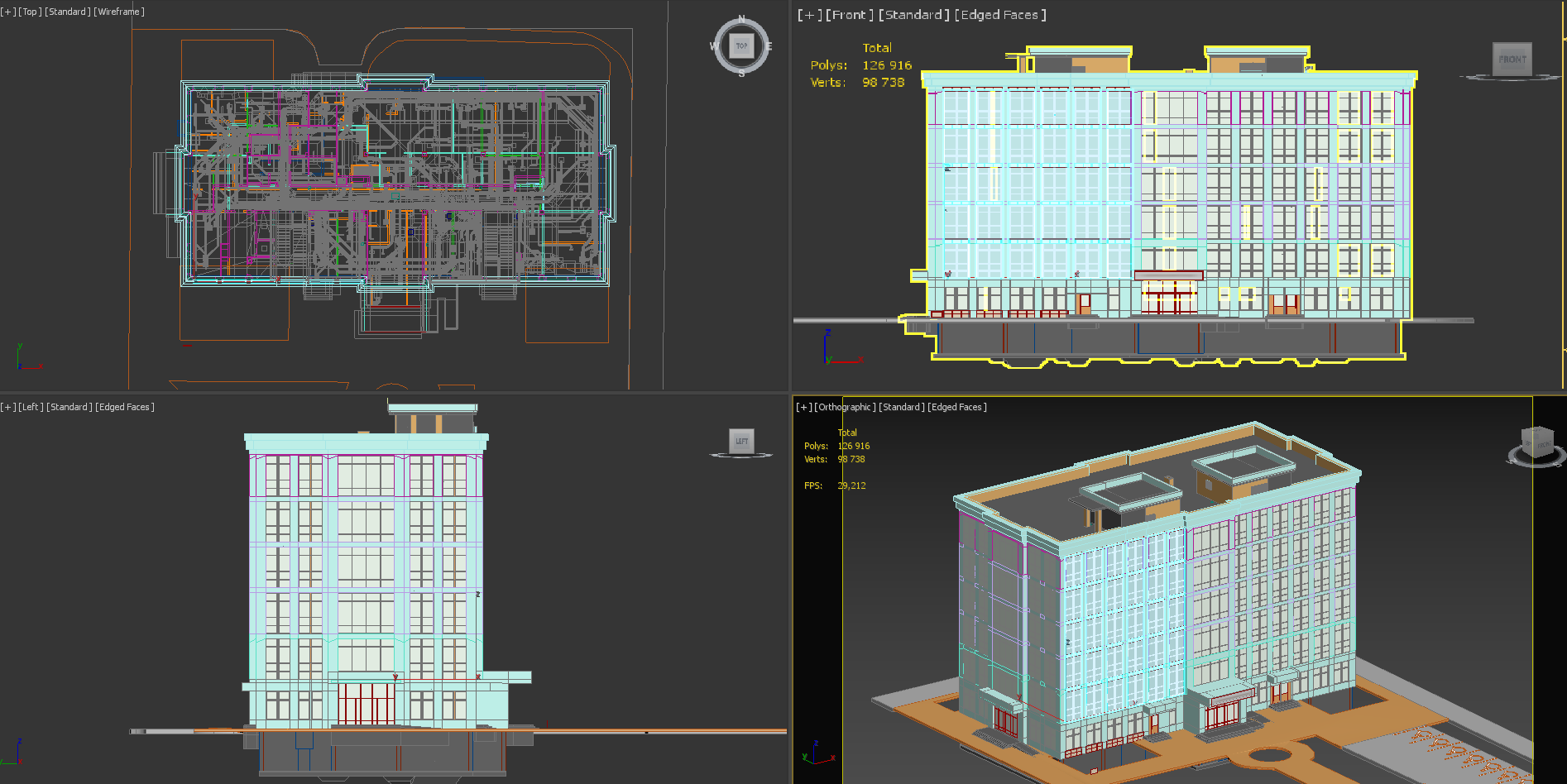The image size is (1567, 784).
Task: Open the [+] menu of the Front viewport
Action: (x=809, y=15)
